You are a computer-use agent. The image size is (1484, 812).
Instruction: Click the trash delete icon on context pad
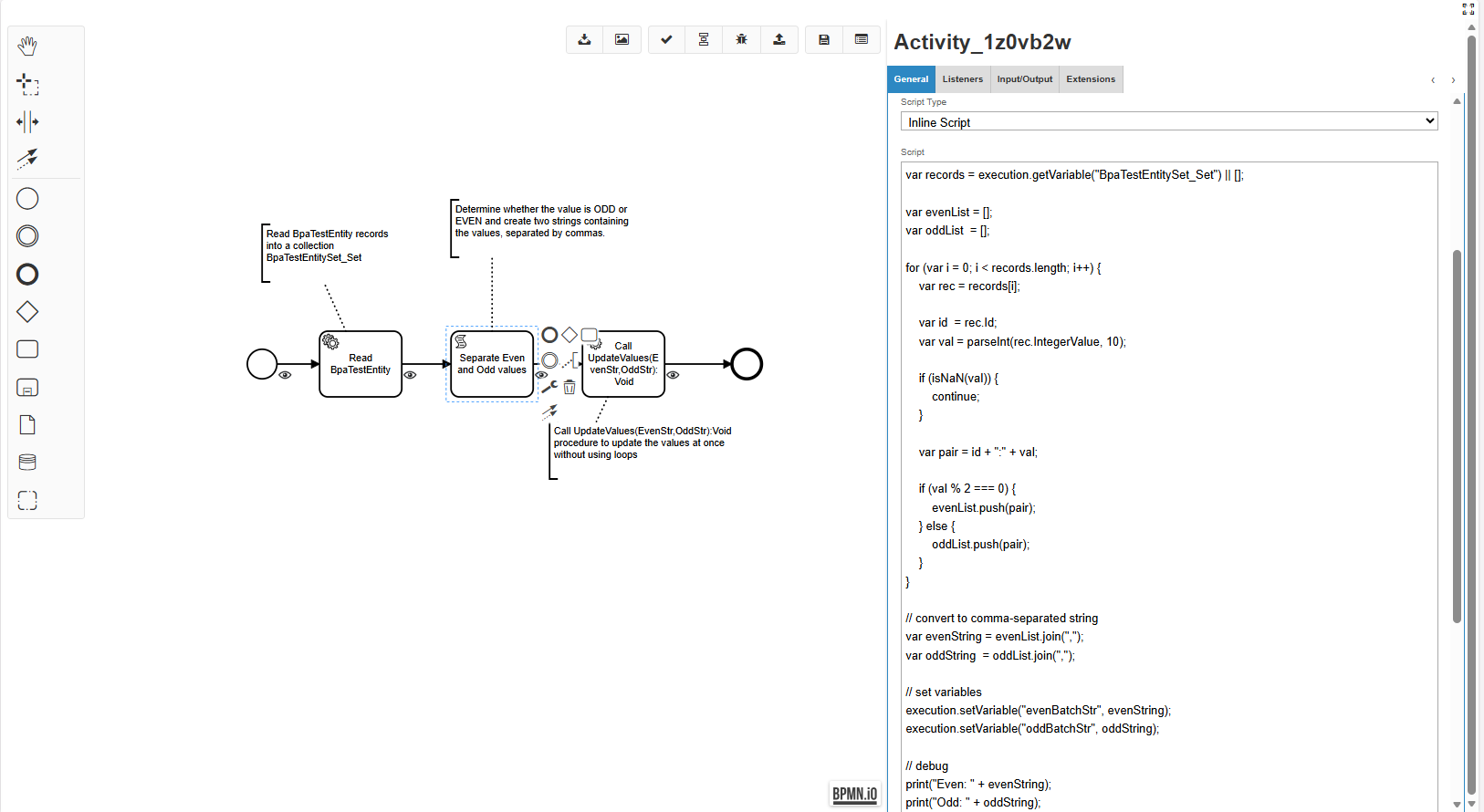(x=570, y=387)
